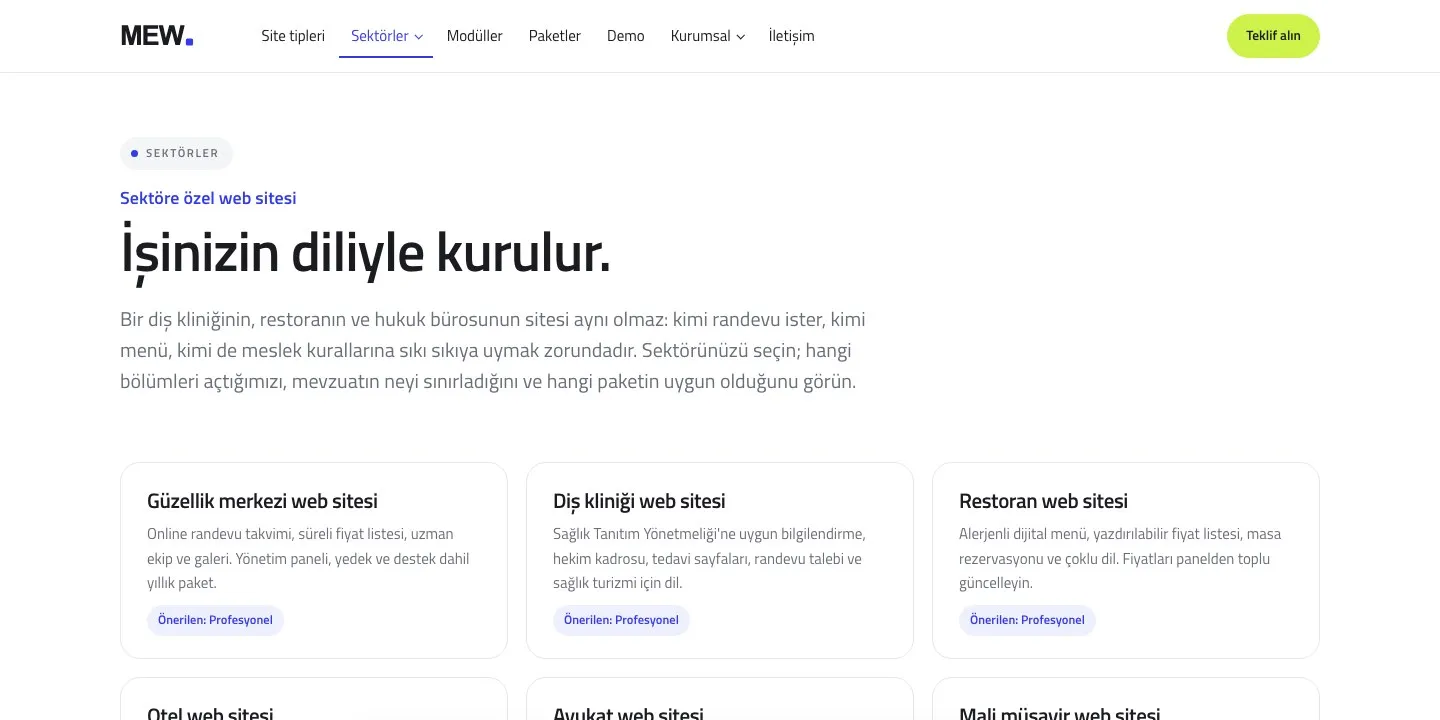Image resolution: width=1440 pixels, height=720 pixels.
Task: Click the Güzellik merkezi card description text
Action: pos(308,558)
